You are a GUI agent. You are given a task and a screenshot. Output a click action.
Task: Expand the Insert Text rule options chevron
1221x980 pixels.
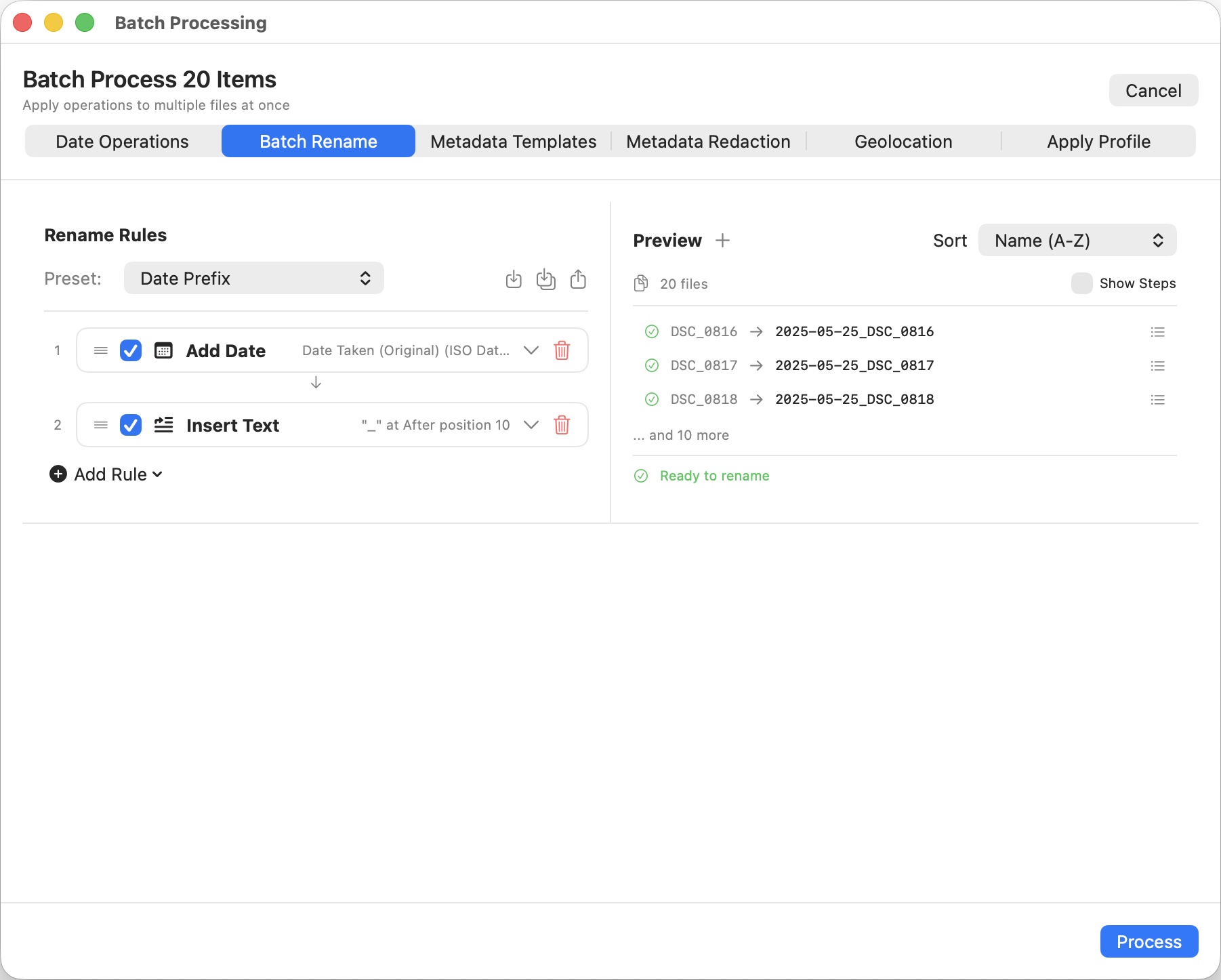pyautogui.click(x=531, y=425)
